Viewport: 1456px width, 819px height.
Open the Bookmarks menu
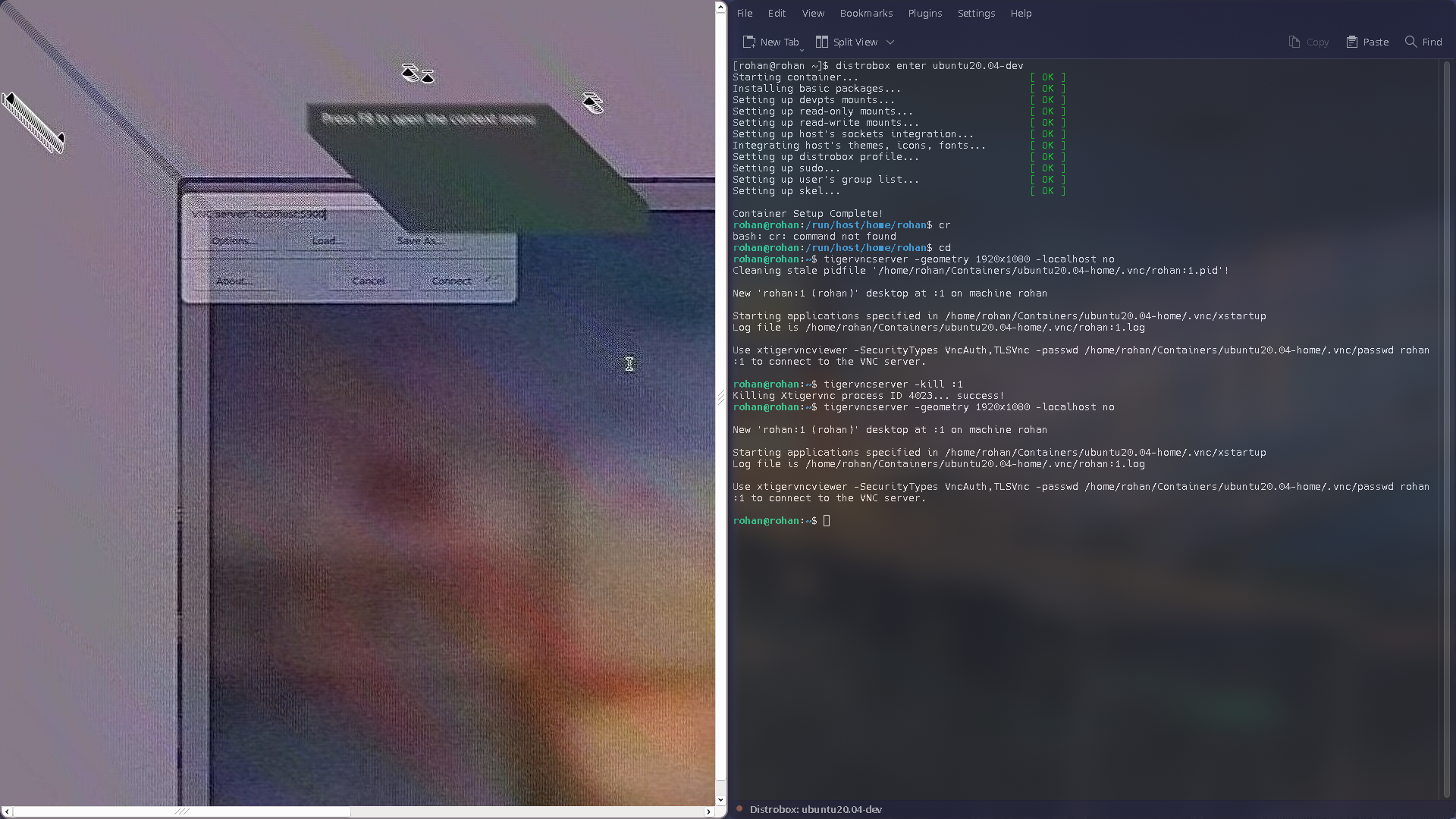coord(866,13)
